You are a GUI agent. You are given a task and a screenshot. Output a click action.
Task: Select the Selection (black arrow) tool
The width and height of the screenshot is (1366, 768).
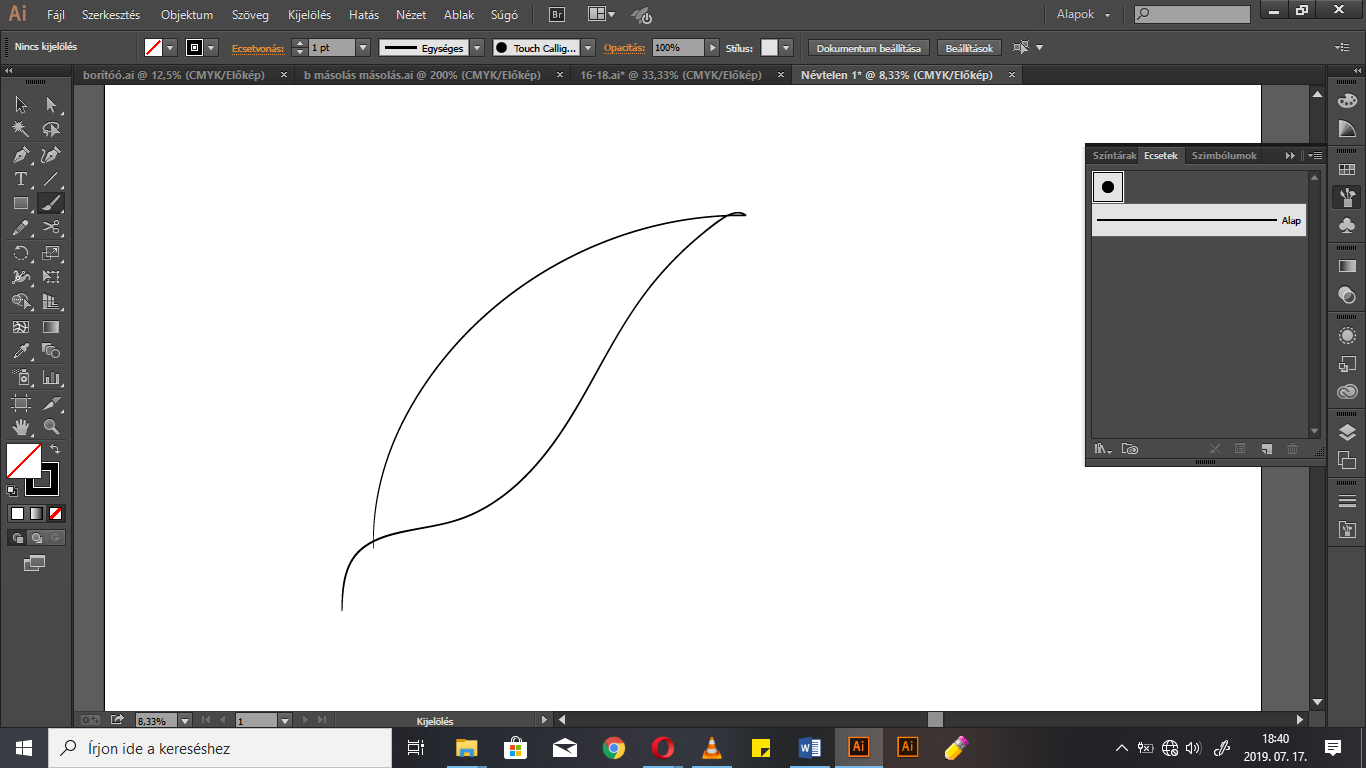[21, 105]
